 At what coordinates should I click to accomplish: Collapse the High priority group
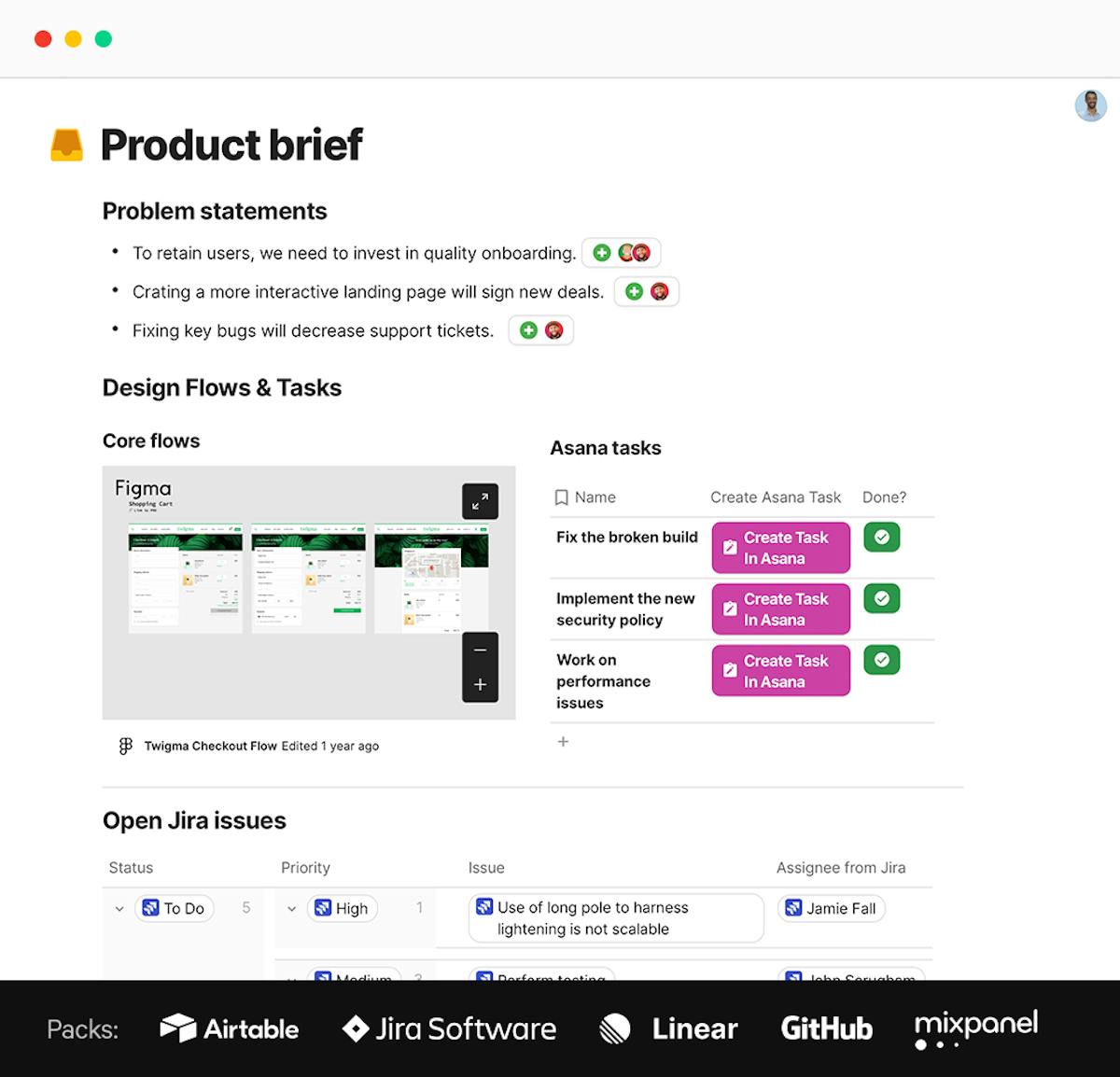pyautogui.click(x=291, y=908)
